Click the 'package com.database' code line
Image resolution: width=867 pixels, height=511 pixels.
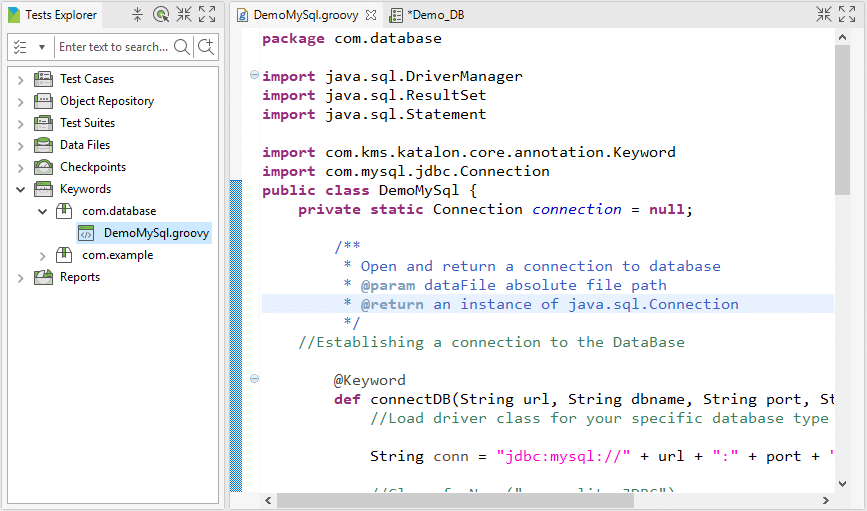pyautogui.click(x=352, y=39)
